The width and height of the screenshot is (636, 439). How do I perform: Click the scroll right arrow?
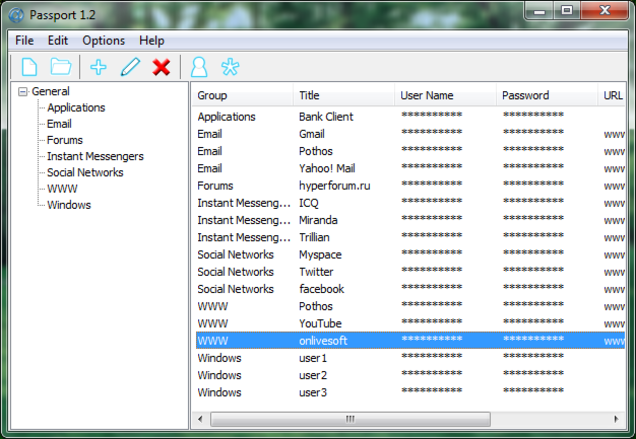click(x=617, y=419)
